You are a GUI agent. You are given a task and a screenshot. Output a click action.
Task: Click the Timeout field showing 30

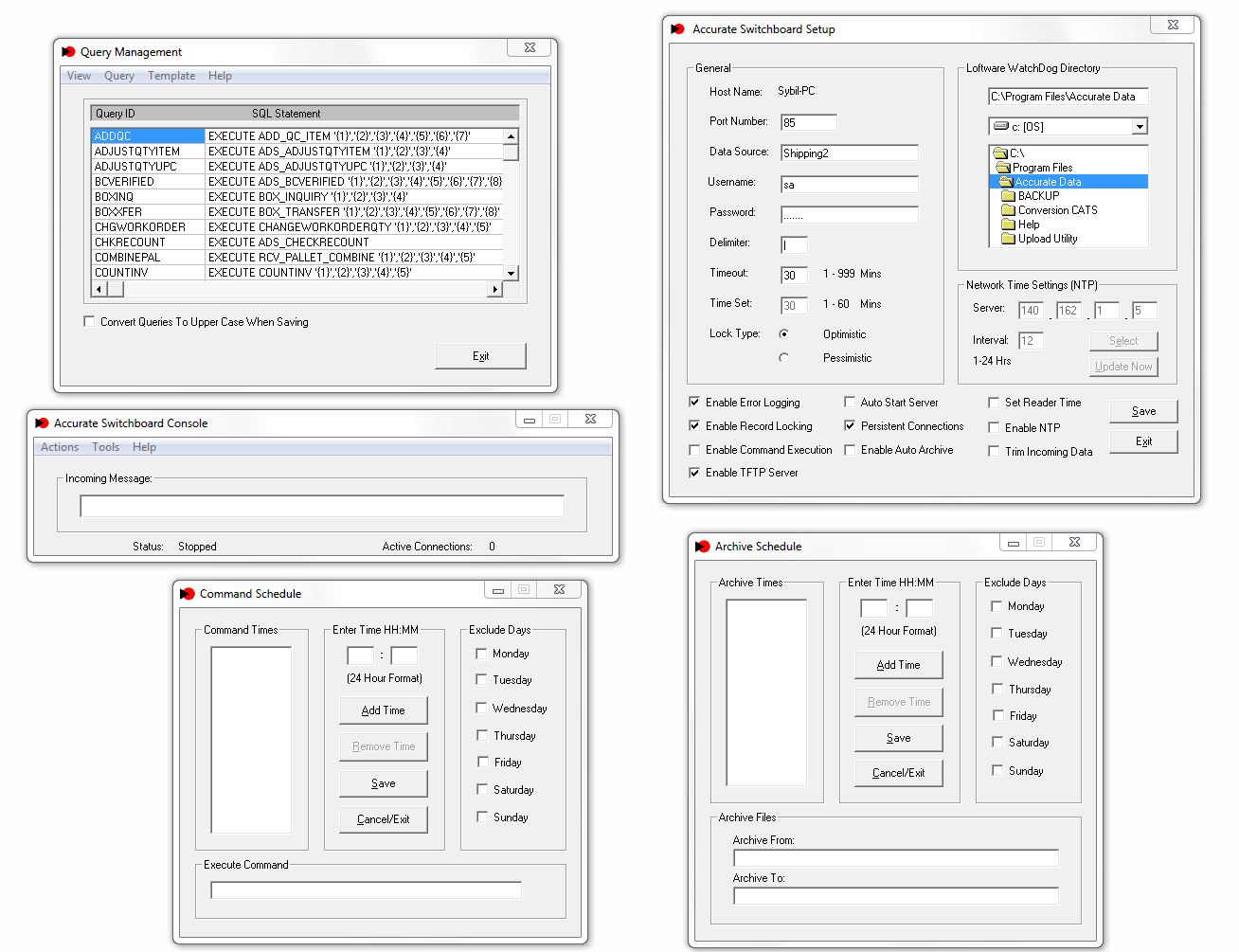coord(794,276)
